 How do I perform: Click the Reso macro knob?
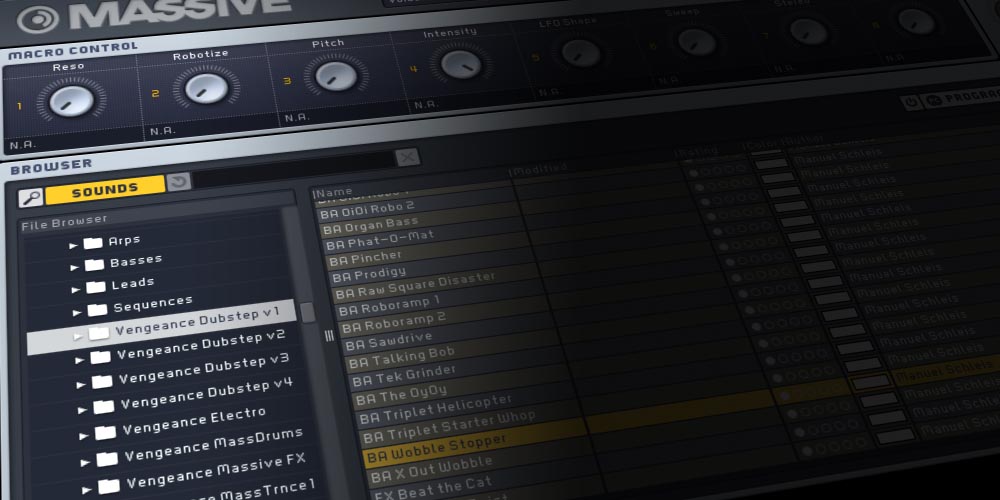click(71, 101)
